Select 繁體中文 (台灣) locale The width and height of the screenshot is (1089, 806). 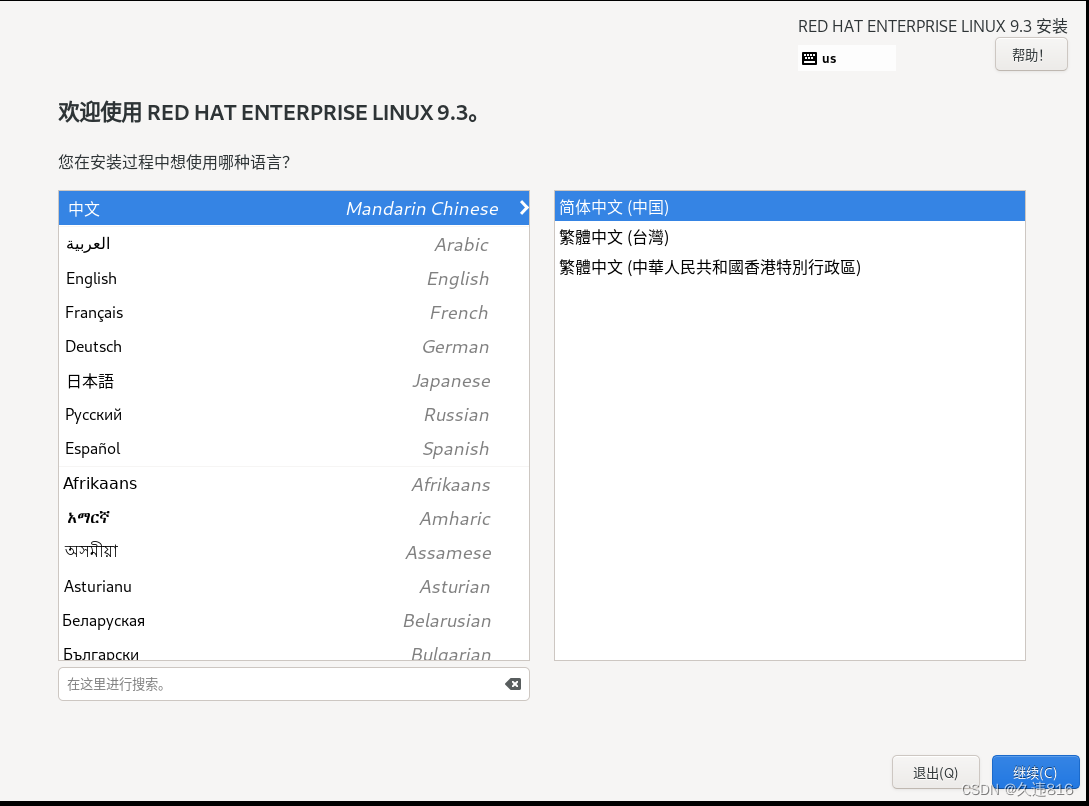(x=790, y=237)
